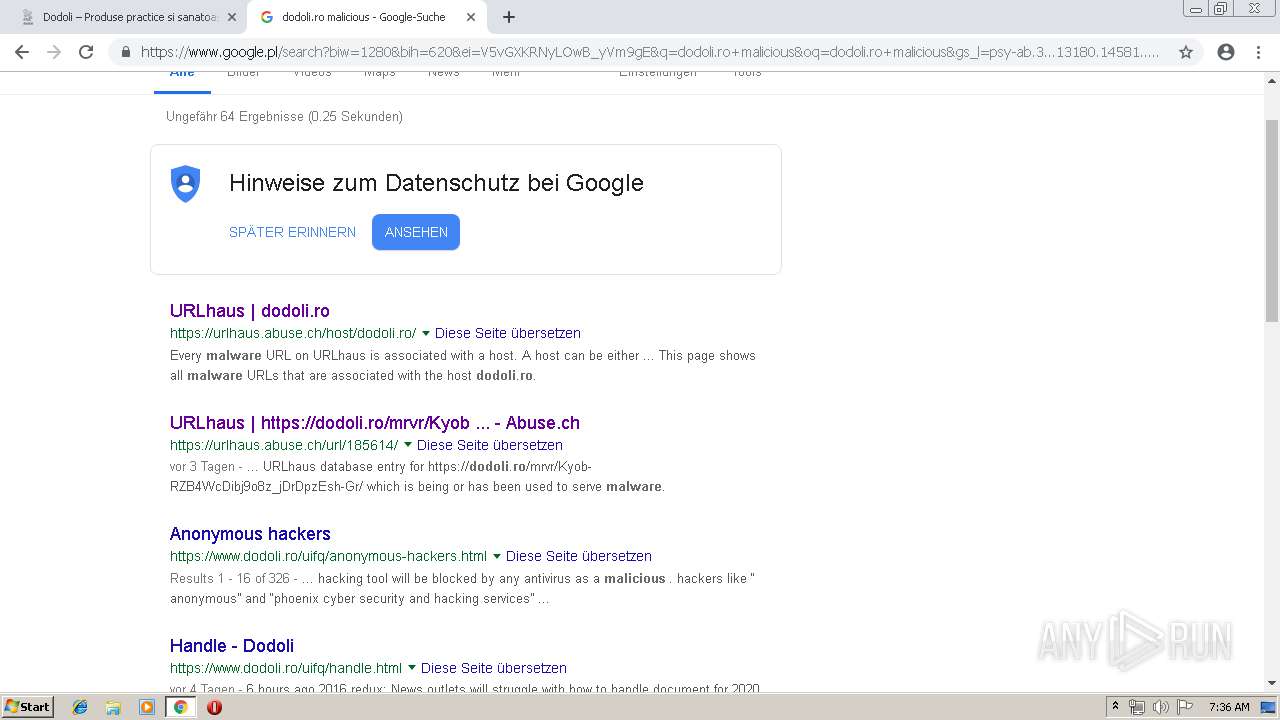This screenshot has height=720, width=1280.
Task: Open the URLhaus | dodoli.ro result
Action: pyautogui.click(x=250, y=311)
